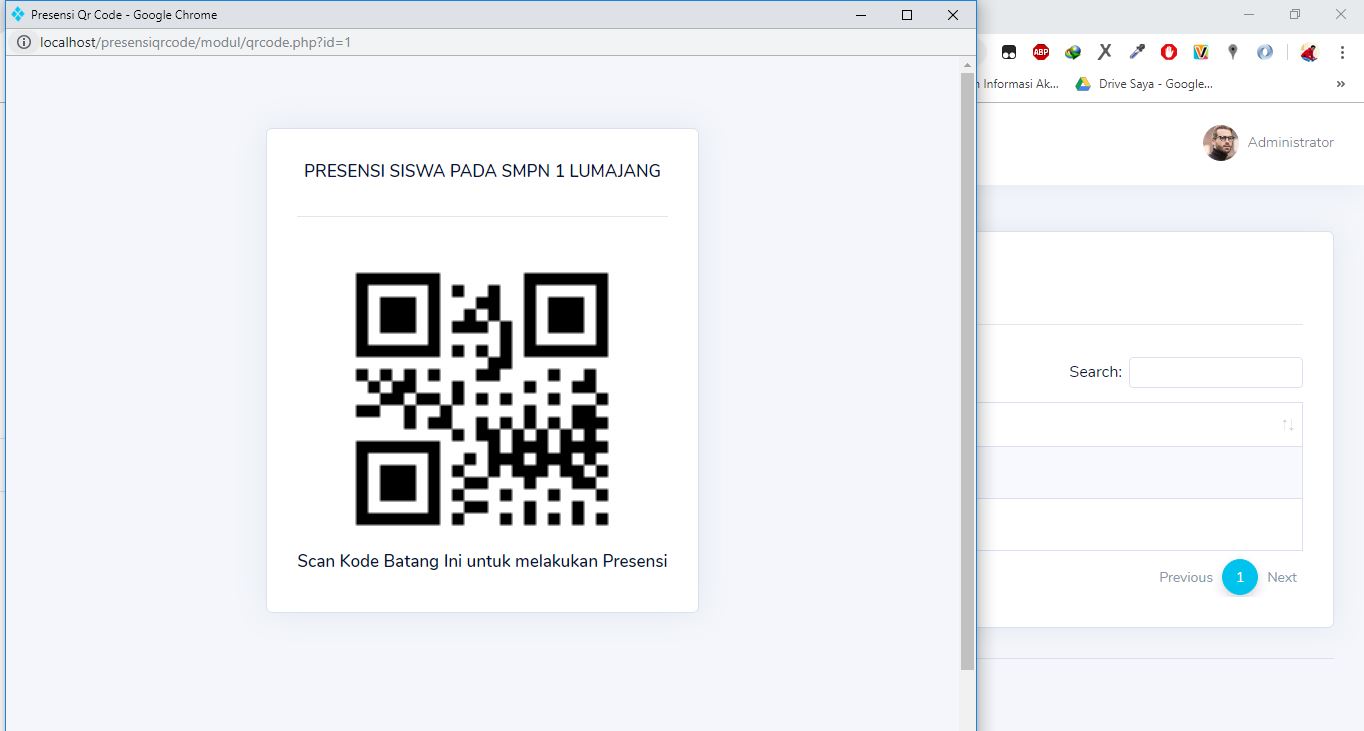Open the Drive Saya Google bookmark
This screenshot has height=731, width=1364.
pos(1146,84)
